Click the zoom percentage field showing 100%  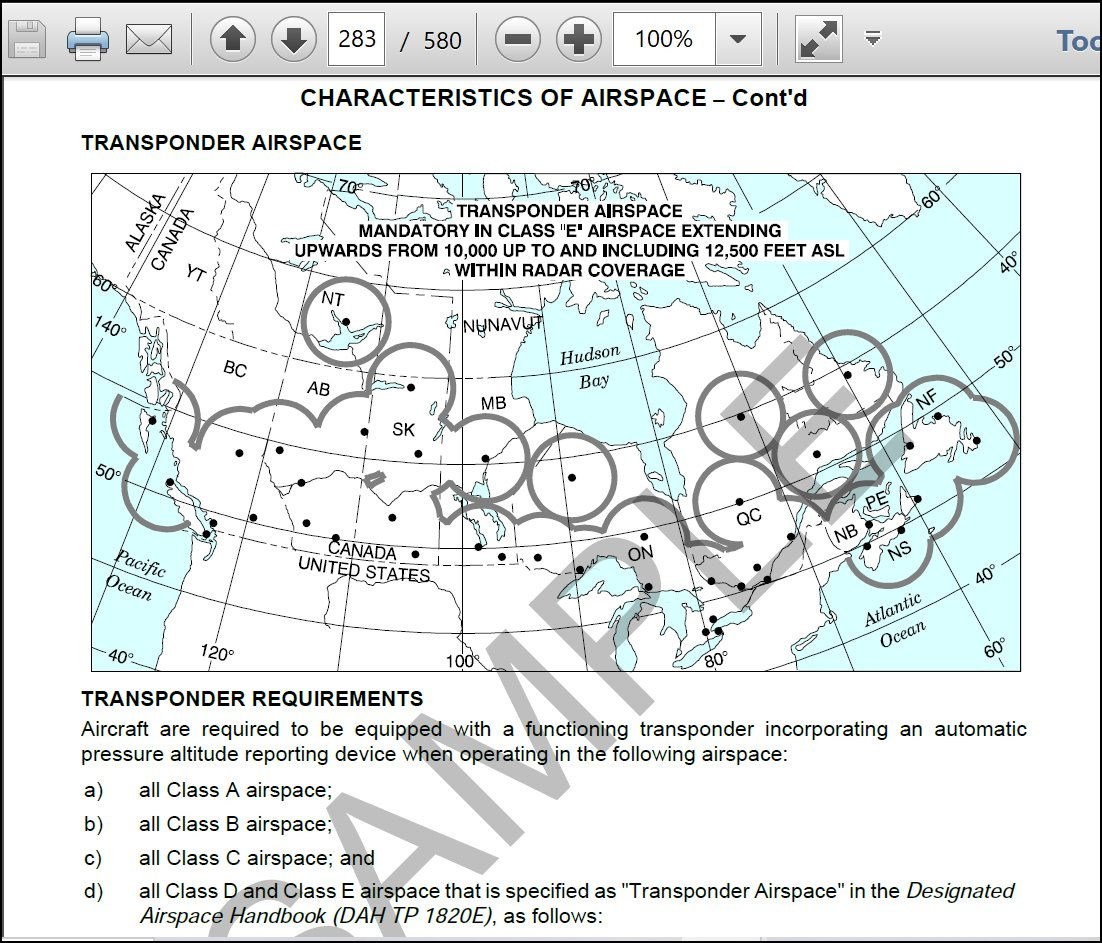tap(664, 39)
